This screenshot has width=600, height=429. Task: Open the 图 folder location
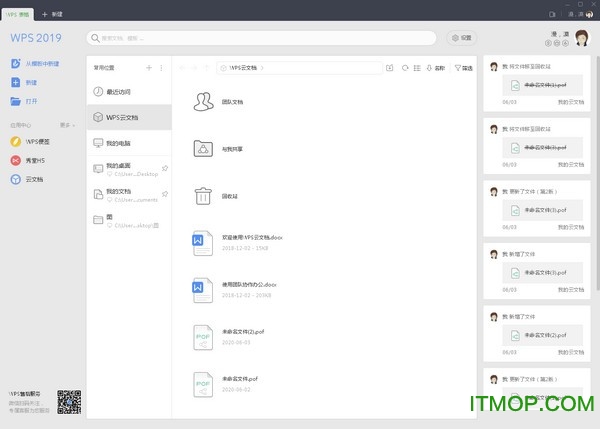129,221
